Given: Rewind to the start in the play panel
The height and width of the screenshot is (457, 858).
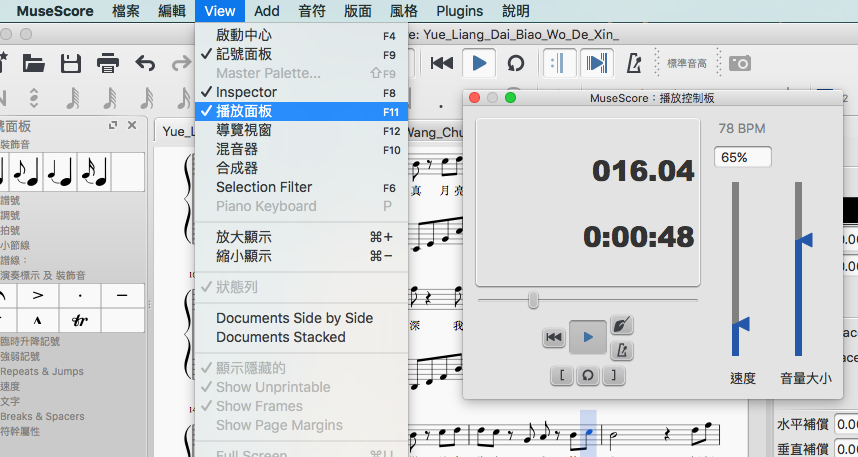Looking at the screenshot, I should coord(554,337).
